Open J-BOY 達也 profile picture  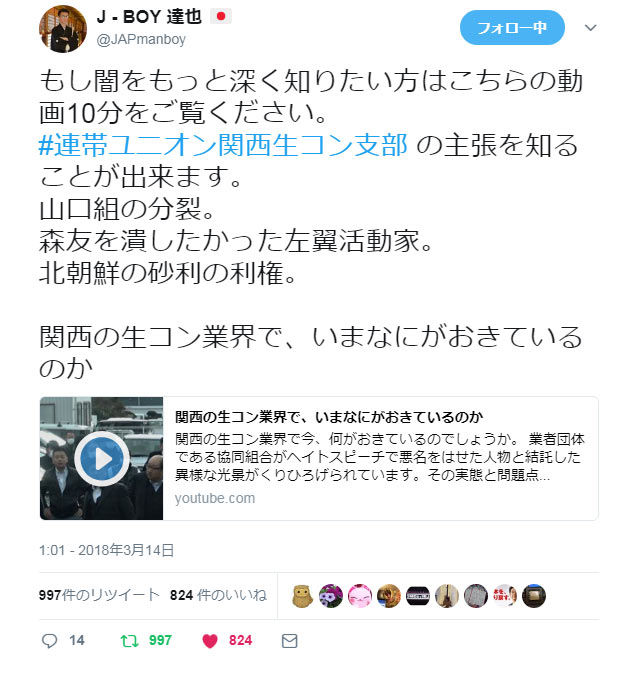pos(63,29)
